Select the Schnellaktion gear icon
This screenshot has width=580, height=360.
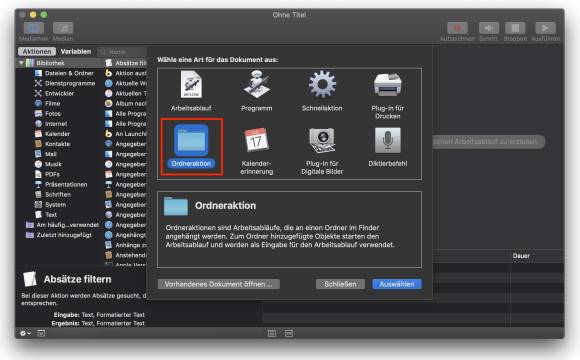(x=322, y=84)
